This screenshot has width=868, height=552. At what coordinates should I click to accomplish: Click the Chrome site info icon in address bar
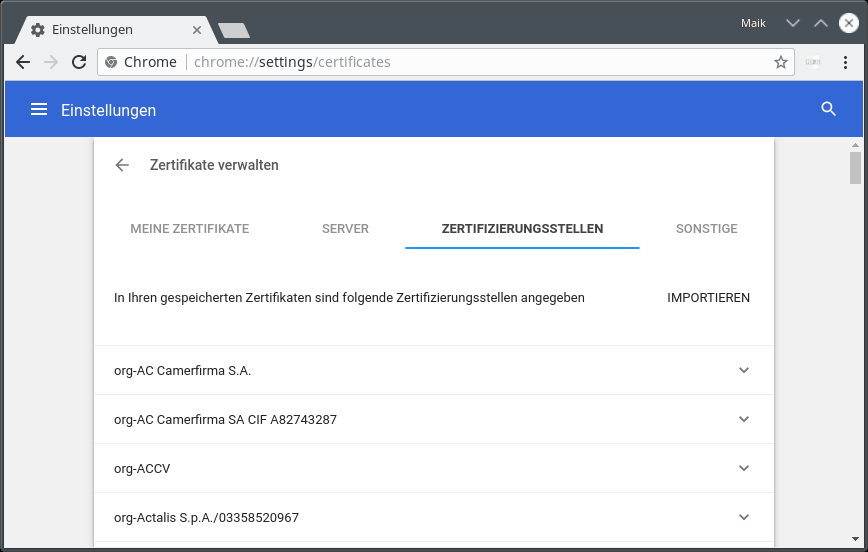click(x=111, y=62)
